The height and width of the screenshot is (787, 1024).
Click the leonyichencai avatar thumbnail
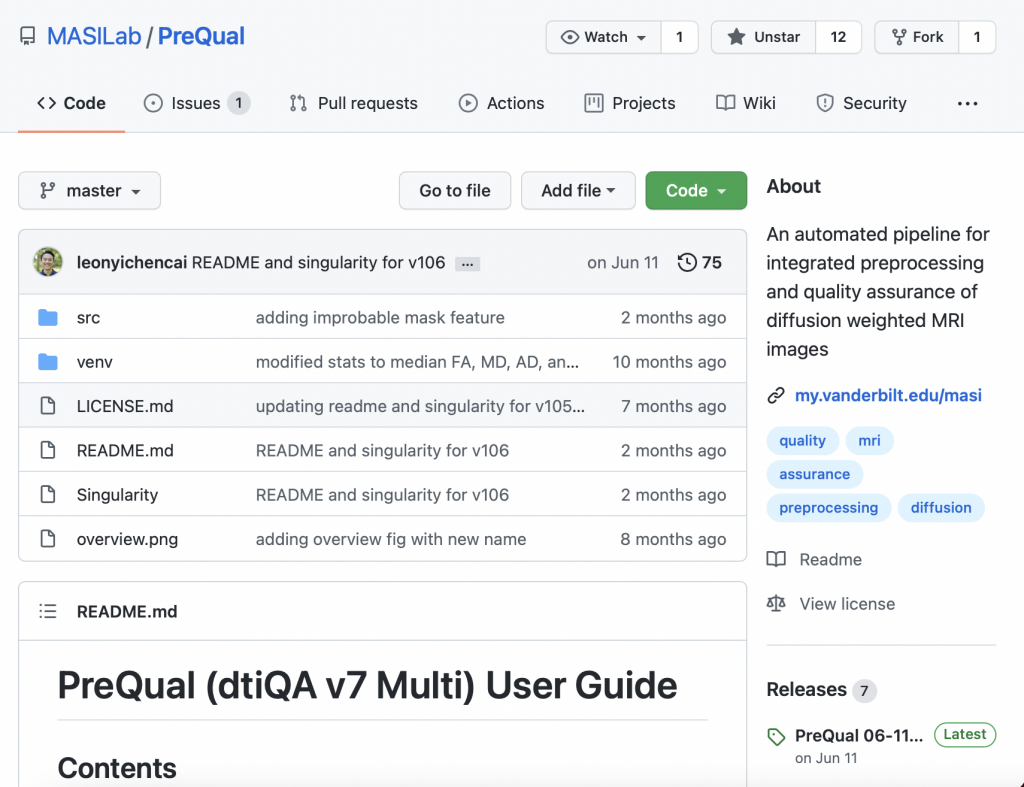click(x=47, y=263)
